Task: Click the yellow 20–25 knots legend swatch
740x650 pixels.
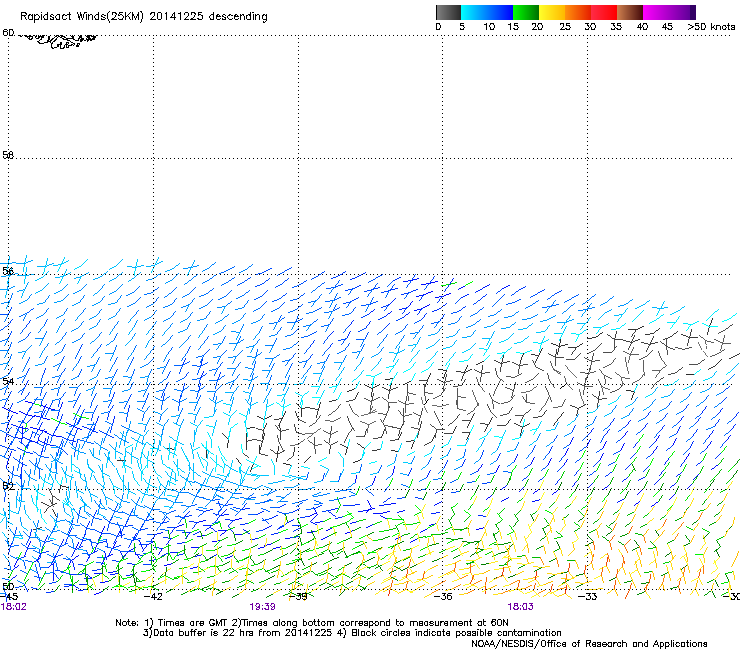Action: pyautogui.click(x=552, y=12)
